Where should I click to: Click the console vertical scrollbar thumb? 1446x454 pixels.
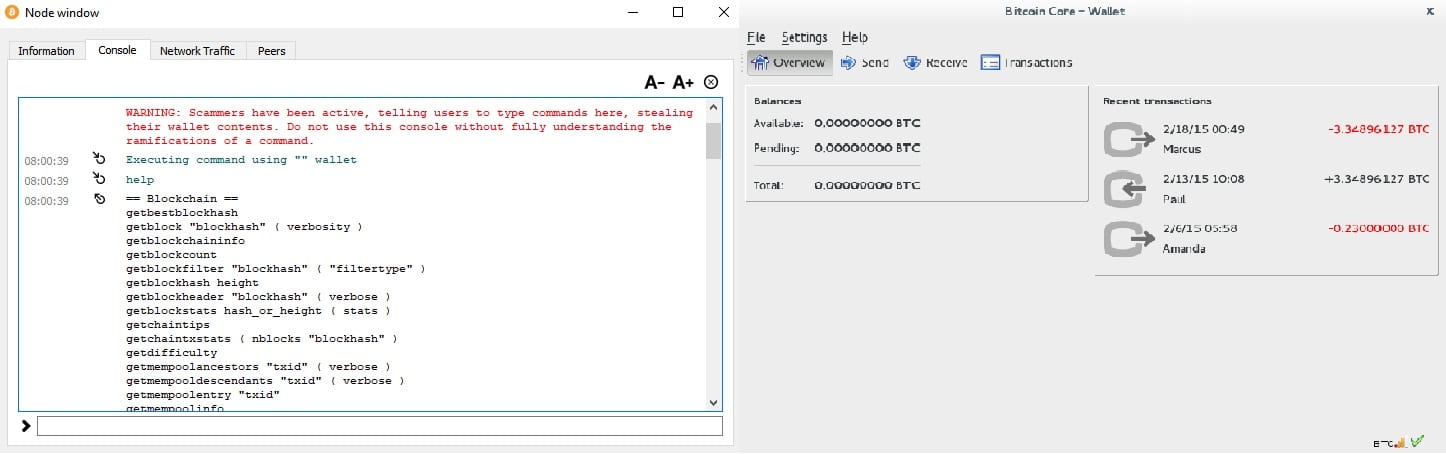tap(713, 140)
